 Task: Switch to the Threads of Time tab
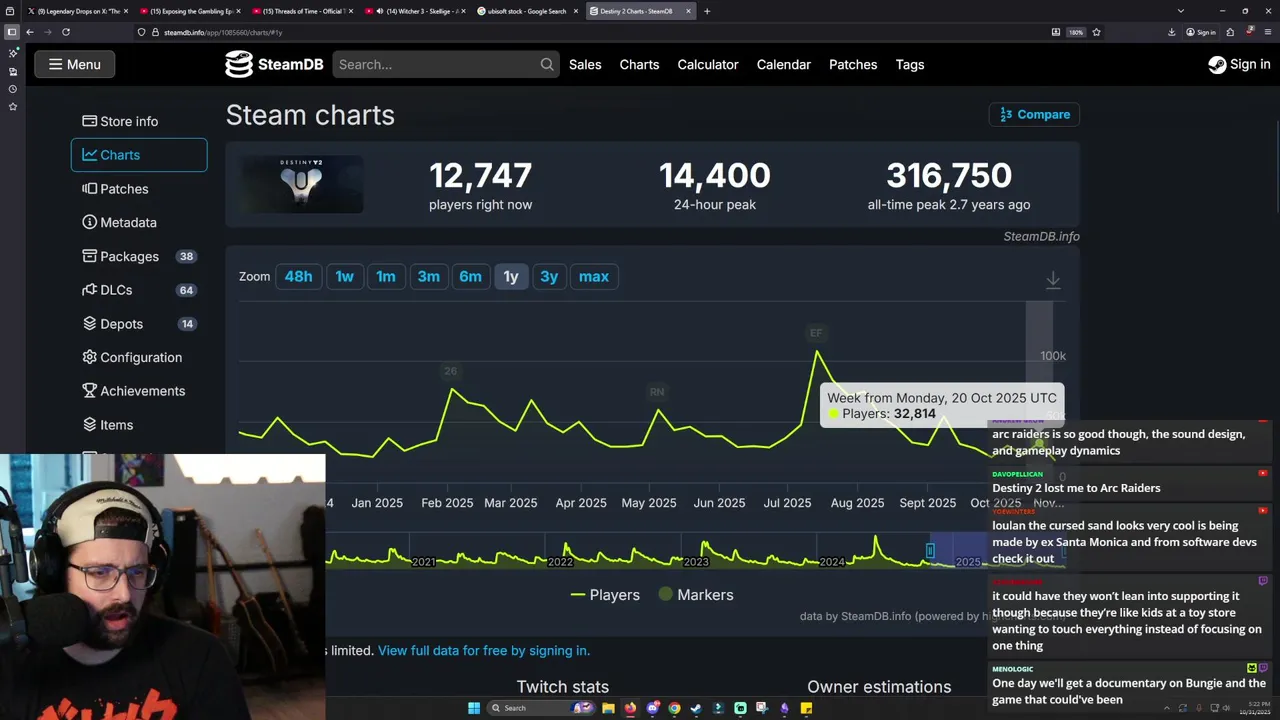click(x=301, y=11)
